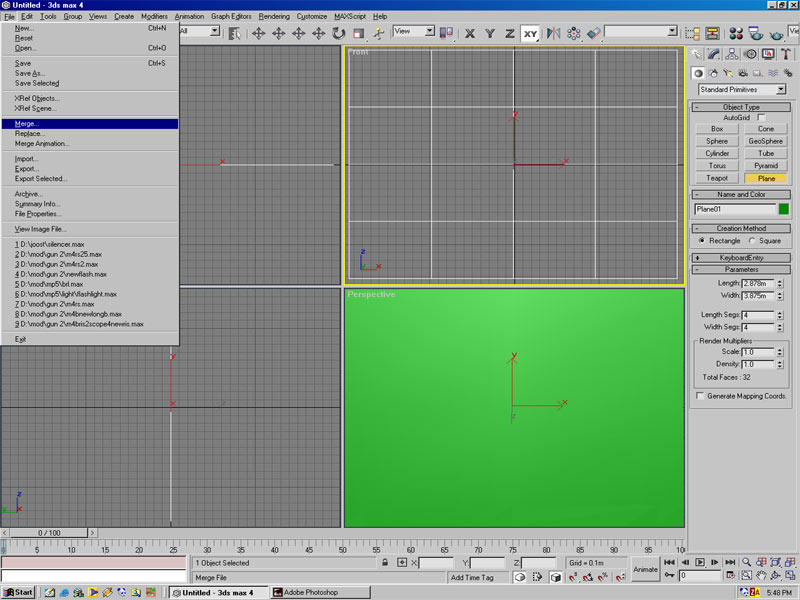800x600 pixels.
Task: Select the Square creation method
Action: click(x=752, y=240)
